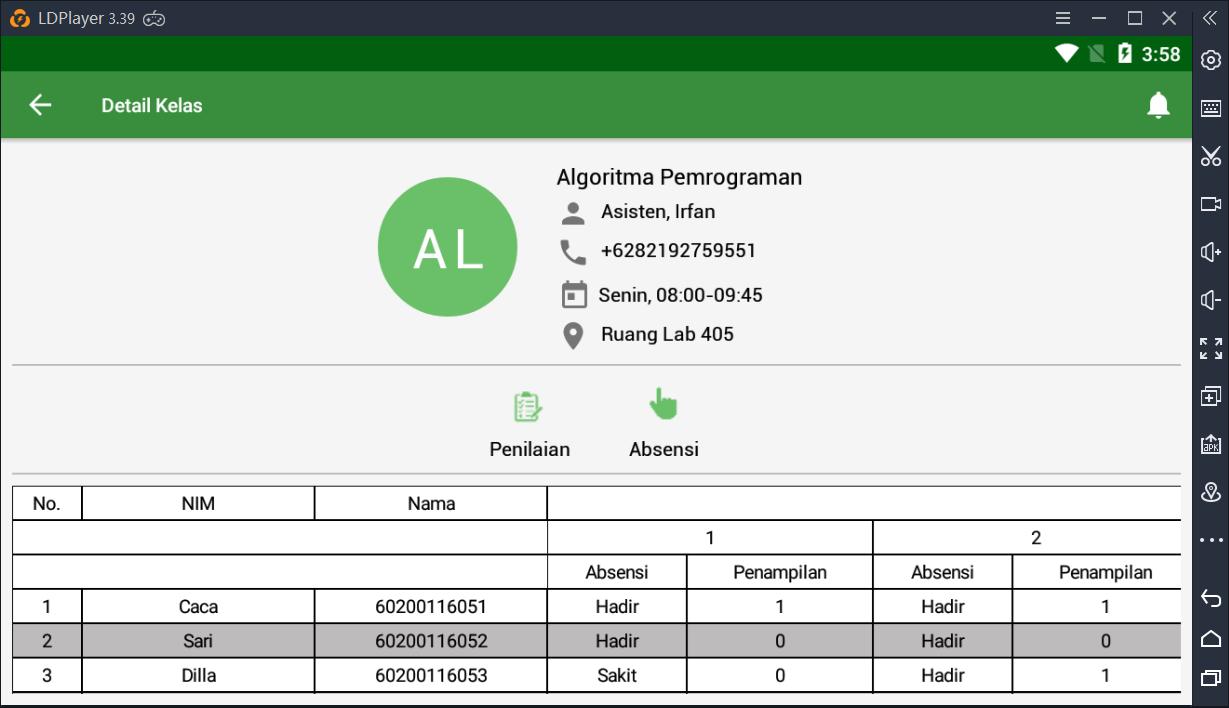Open LDPlayer settings gear in sidebar
This screenshot has height=708, width=1229.
(x=1210, y=61)
